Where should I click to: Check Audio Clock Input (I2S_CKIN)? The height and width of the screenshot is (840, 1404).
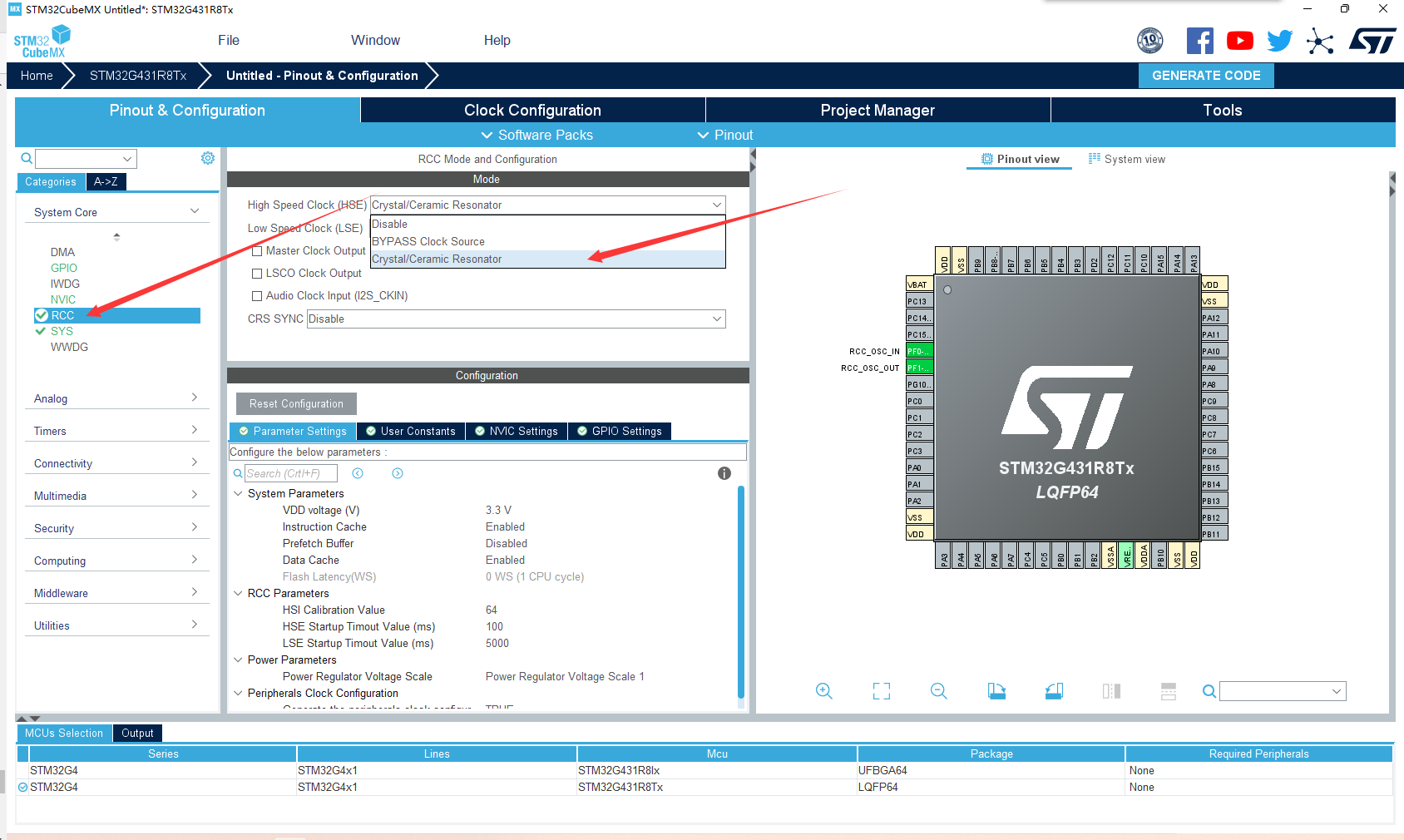tap(257, 295)
